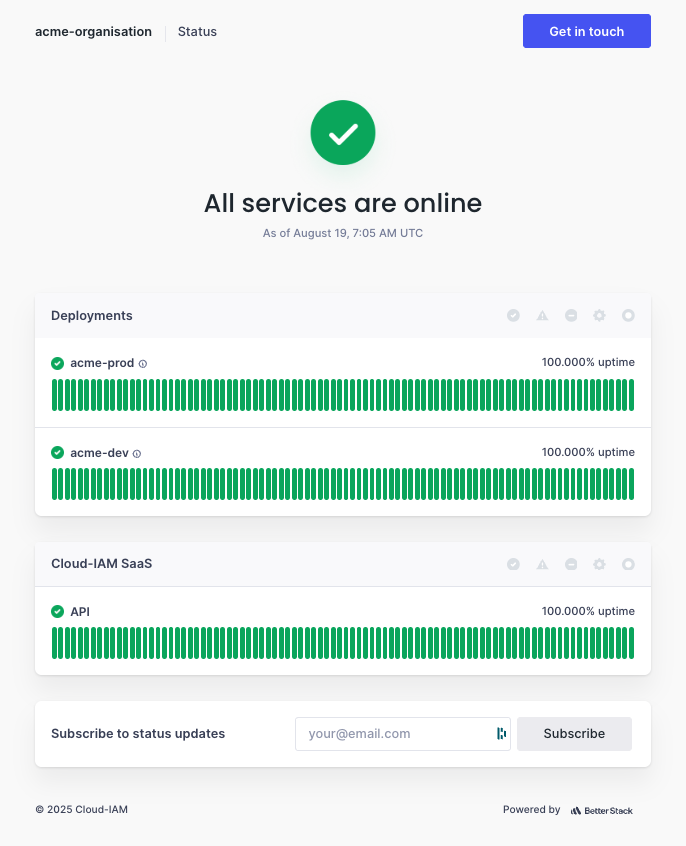Click the password manager icon in email field
Image resolution: width=686 pixels, height=846 pixels.
click(x=501, y=734)
